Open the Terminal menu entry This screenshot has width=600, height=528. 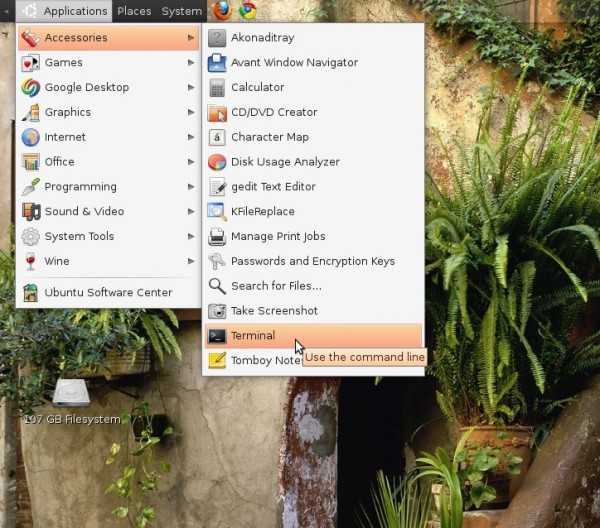pyautogui.click(x=313, y=336)
